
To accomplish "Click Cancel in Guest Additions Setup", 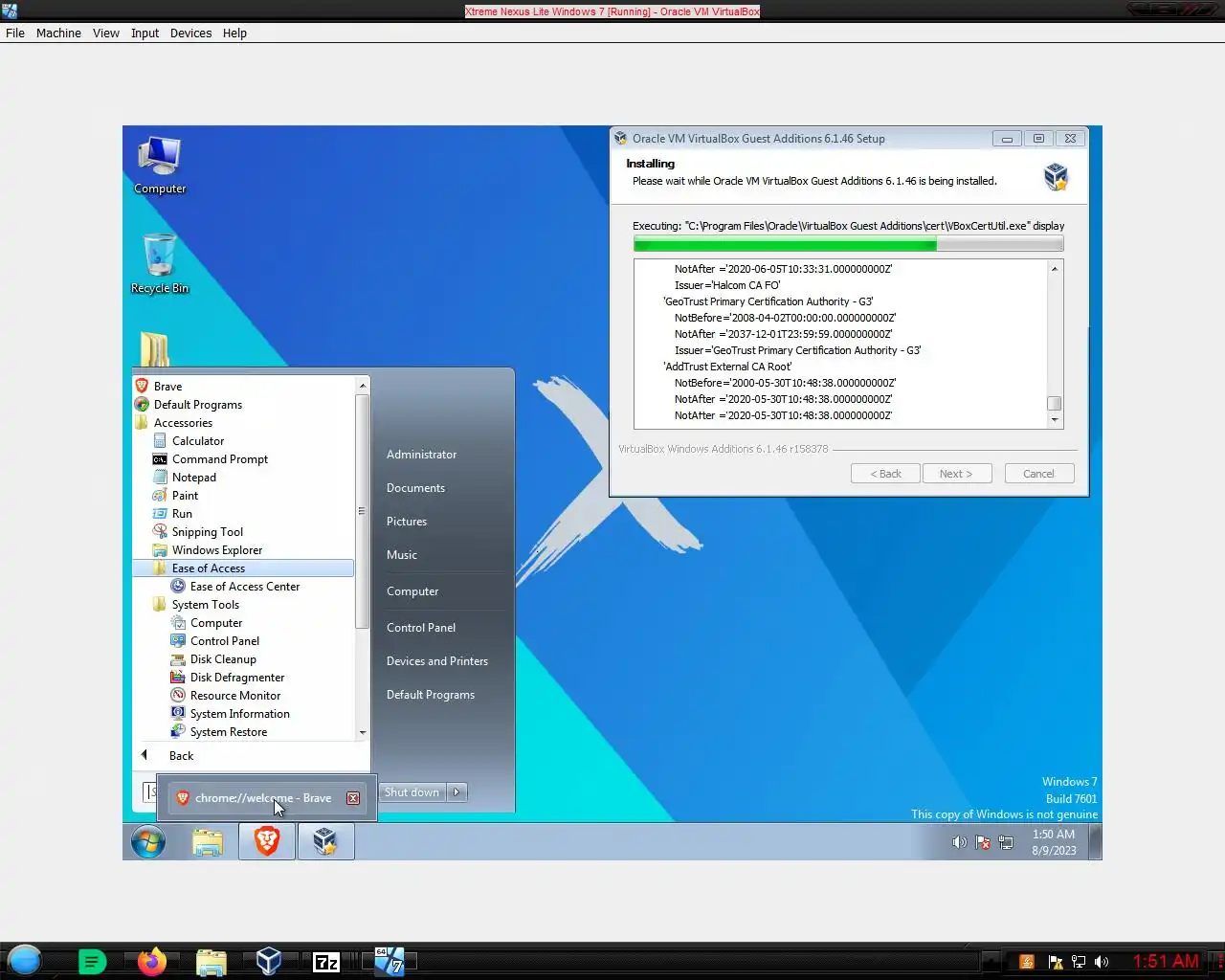I will [x=1039, y=474].
